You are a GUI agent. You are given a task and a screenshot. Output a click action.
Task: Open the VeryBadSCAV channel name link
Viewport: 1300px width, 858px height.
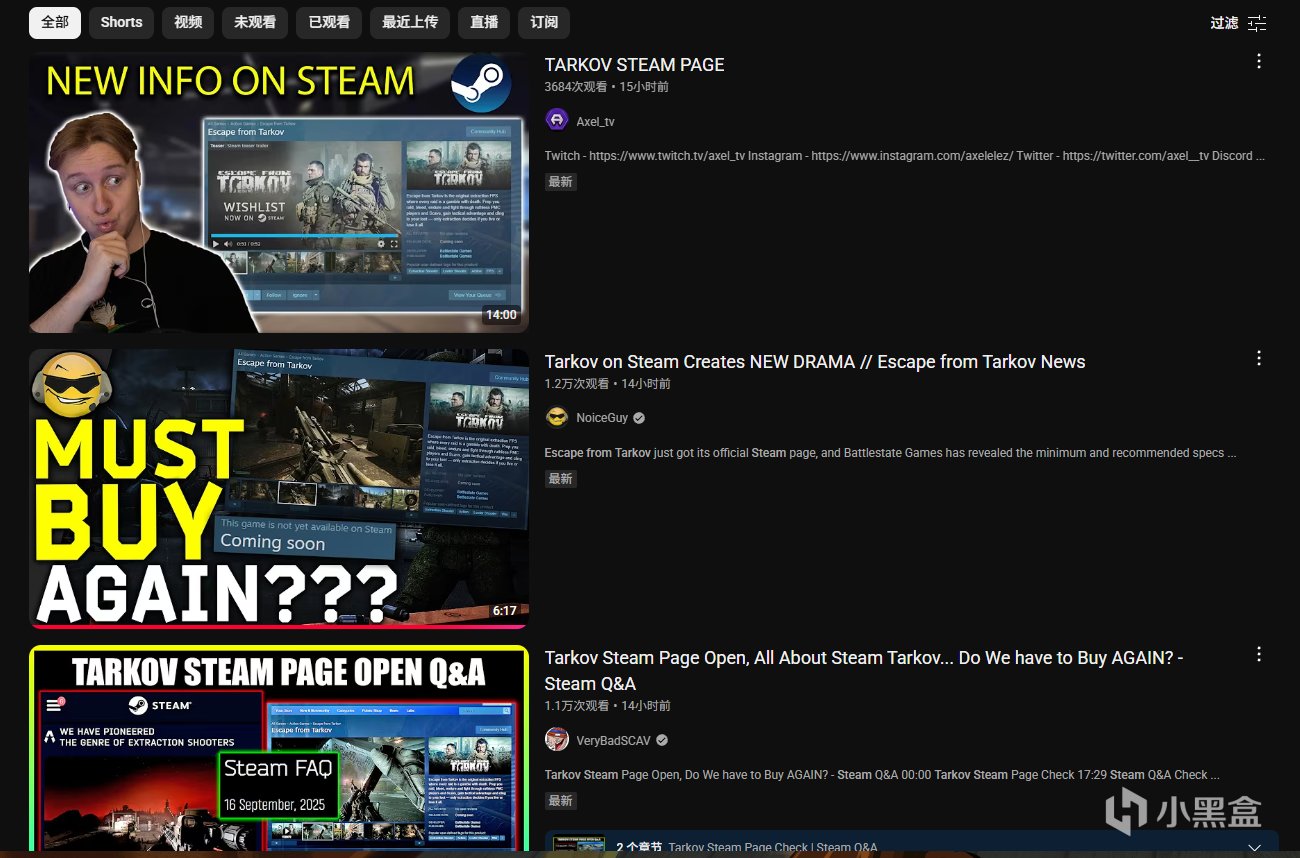click(x=614, y=741)
